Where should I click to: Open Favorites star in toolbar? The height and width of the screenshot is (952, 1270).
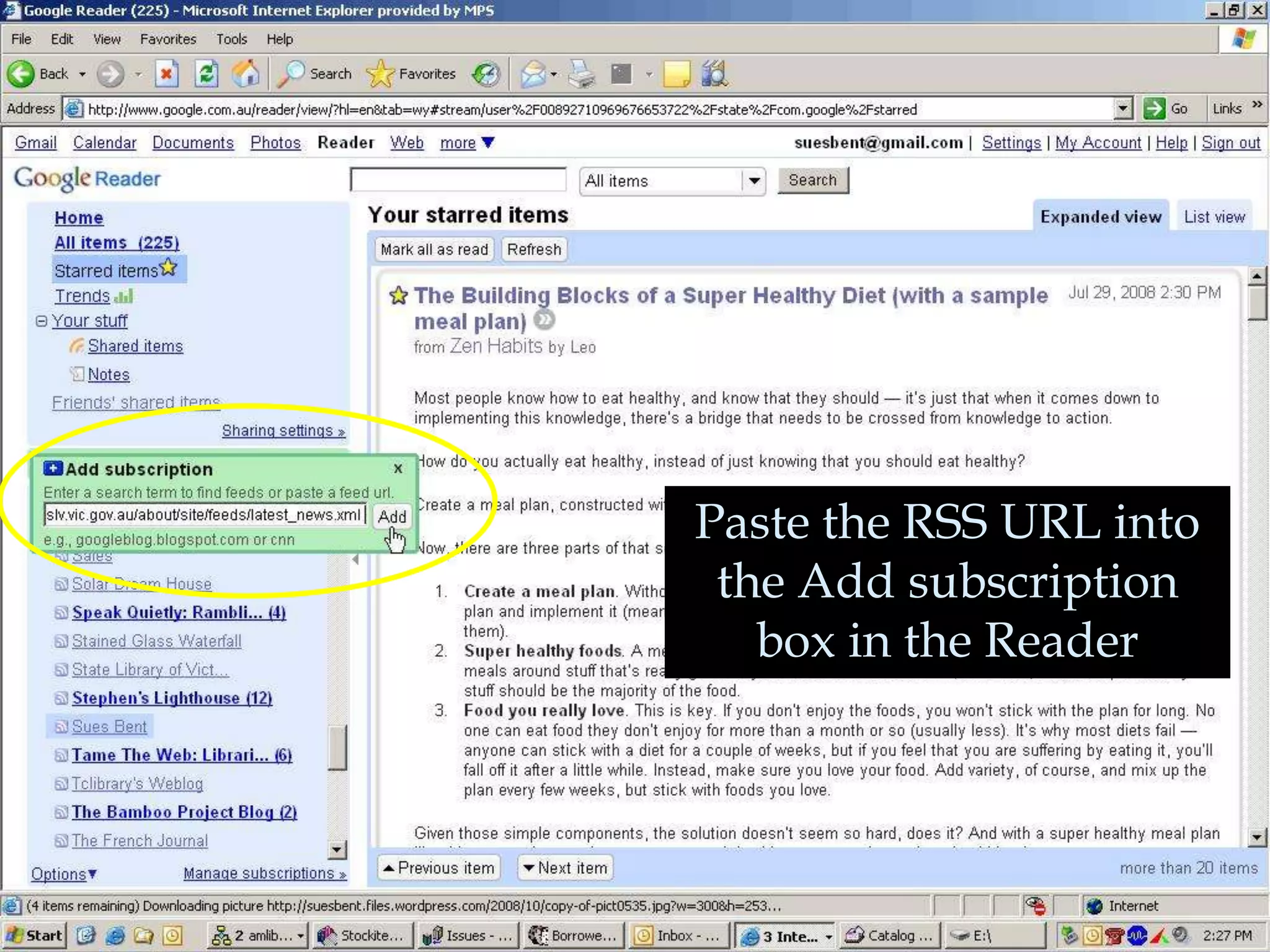tap(380, 74)
